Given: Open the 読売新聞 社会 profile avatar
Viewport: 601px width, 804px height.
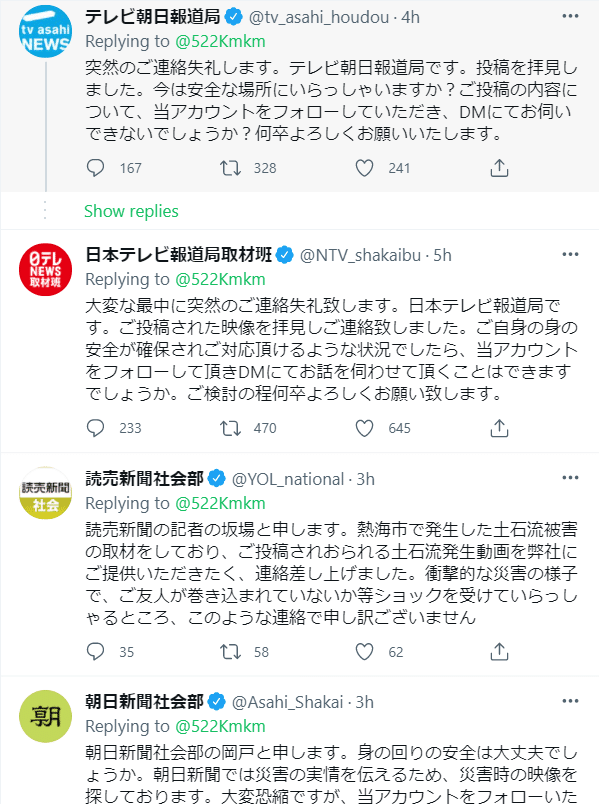Looking at the screenshot, I should pos(46,493).
